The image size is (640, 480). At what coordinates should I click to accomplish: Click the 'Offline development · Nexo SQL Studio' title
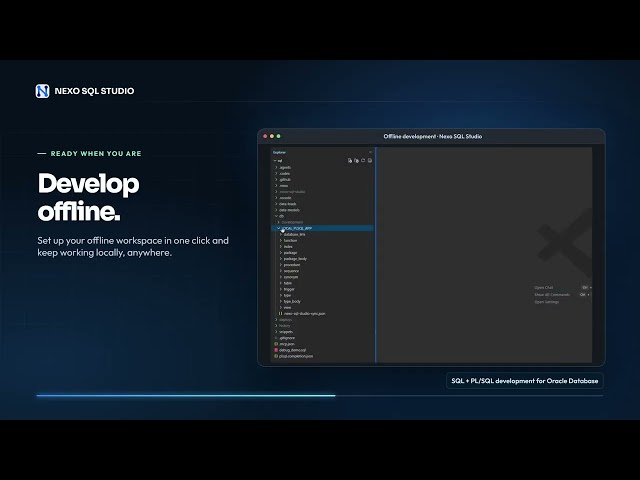(433, 136)
